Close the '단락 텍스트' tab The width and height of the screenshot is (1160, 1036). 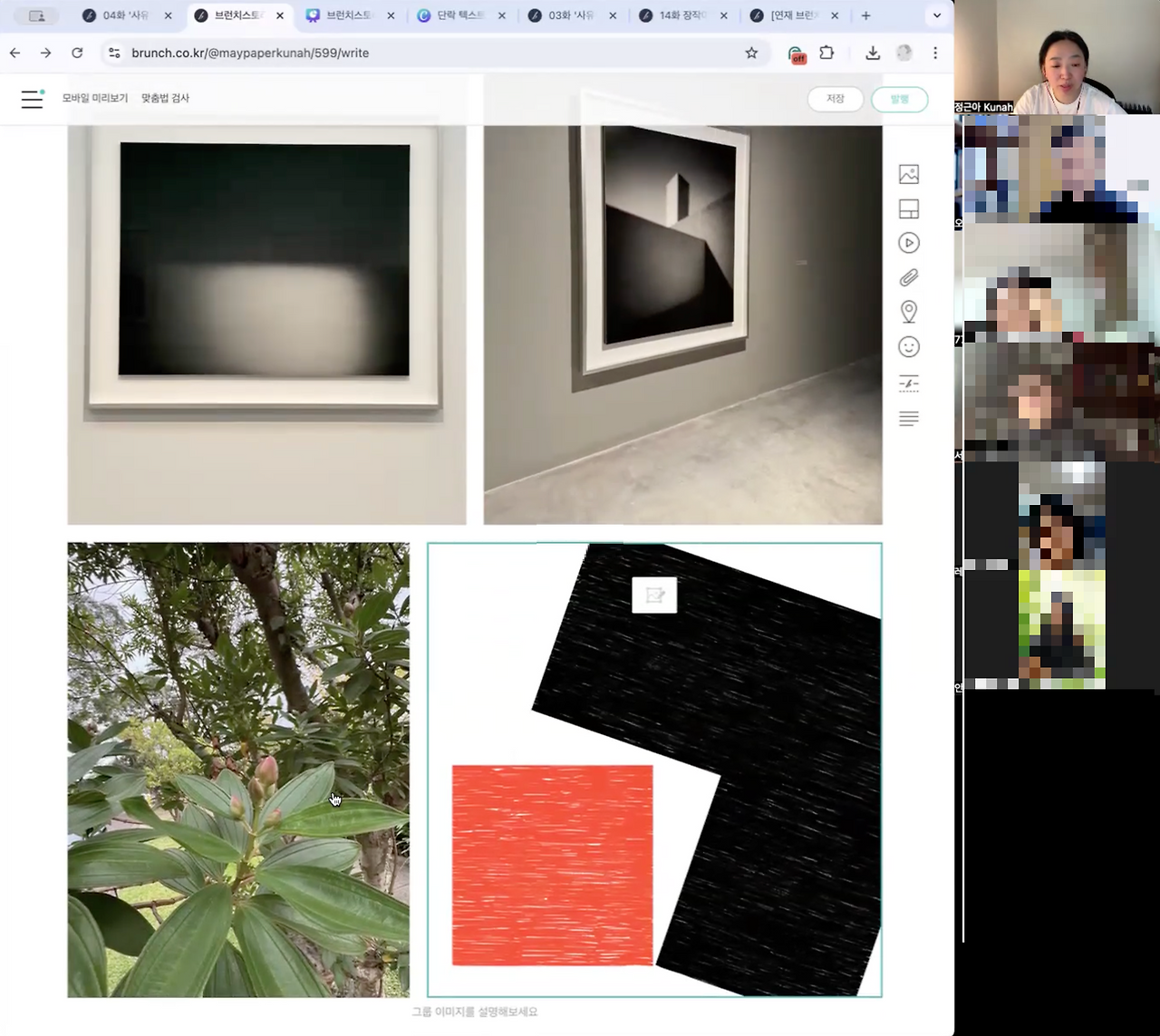(502, 15)
